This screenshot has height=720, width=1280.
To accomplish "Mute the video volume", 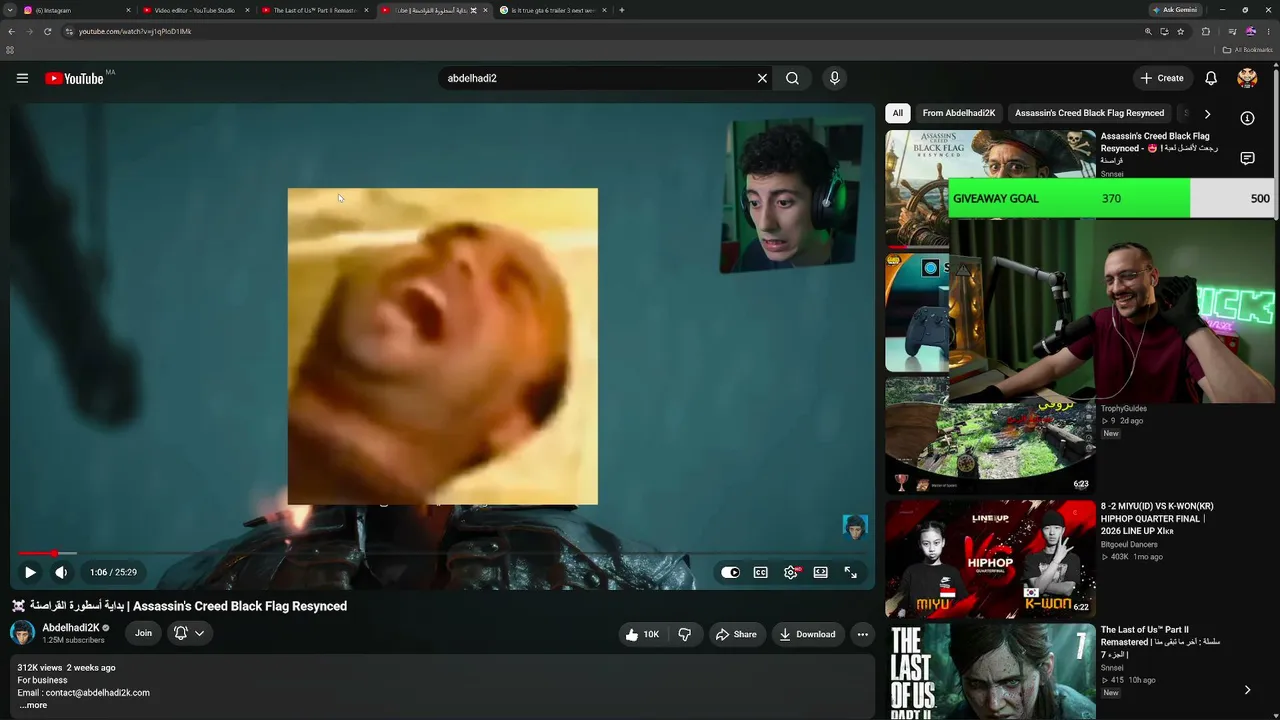I will point(61,572).
